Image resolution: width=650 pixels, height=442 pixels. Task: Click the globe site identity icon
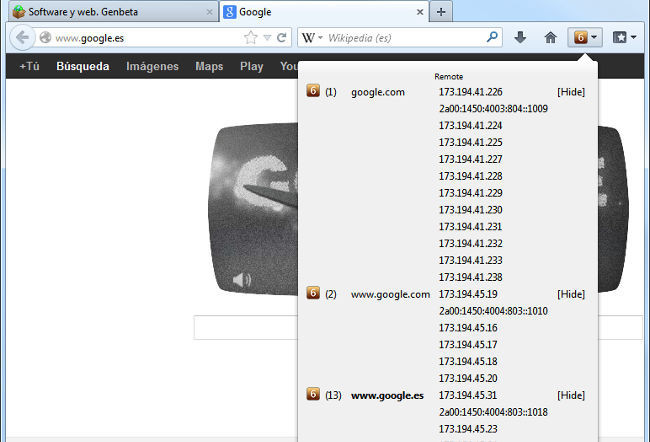tap(45, 38)
